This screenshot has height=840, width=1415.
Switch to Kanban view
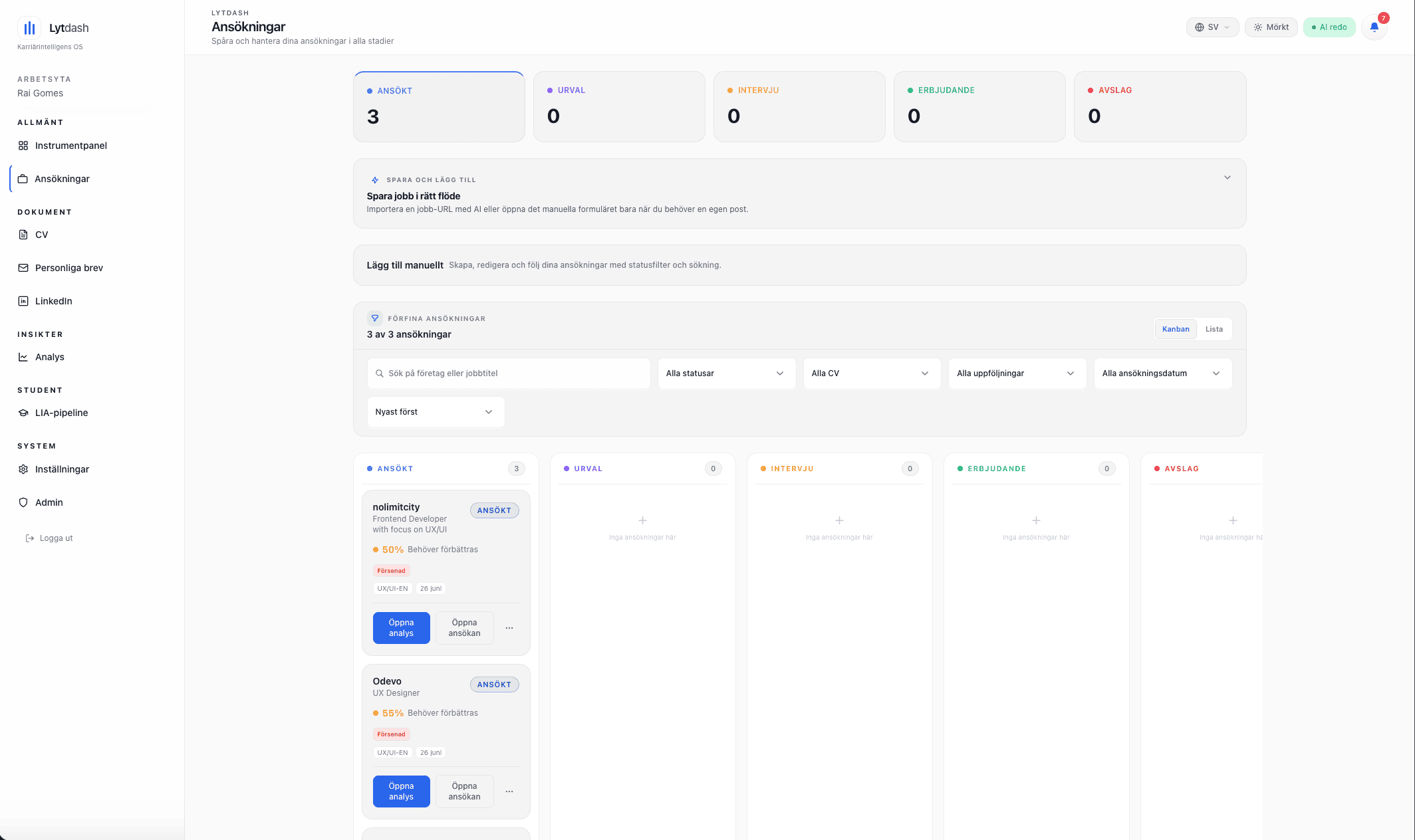(x=1176, y=329)
